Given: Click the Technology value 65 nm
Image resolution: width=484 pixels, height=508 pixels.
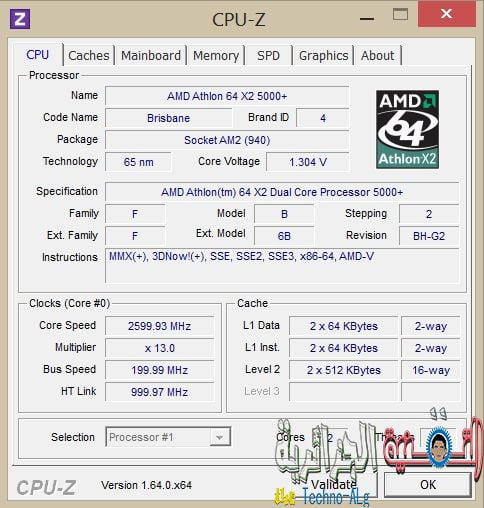Looking at the screenshot, I should click(x=138, y=162).
